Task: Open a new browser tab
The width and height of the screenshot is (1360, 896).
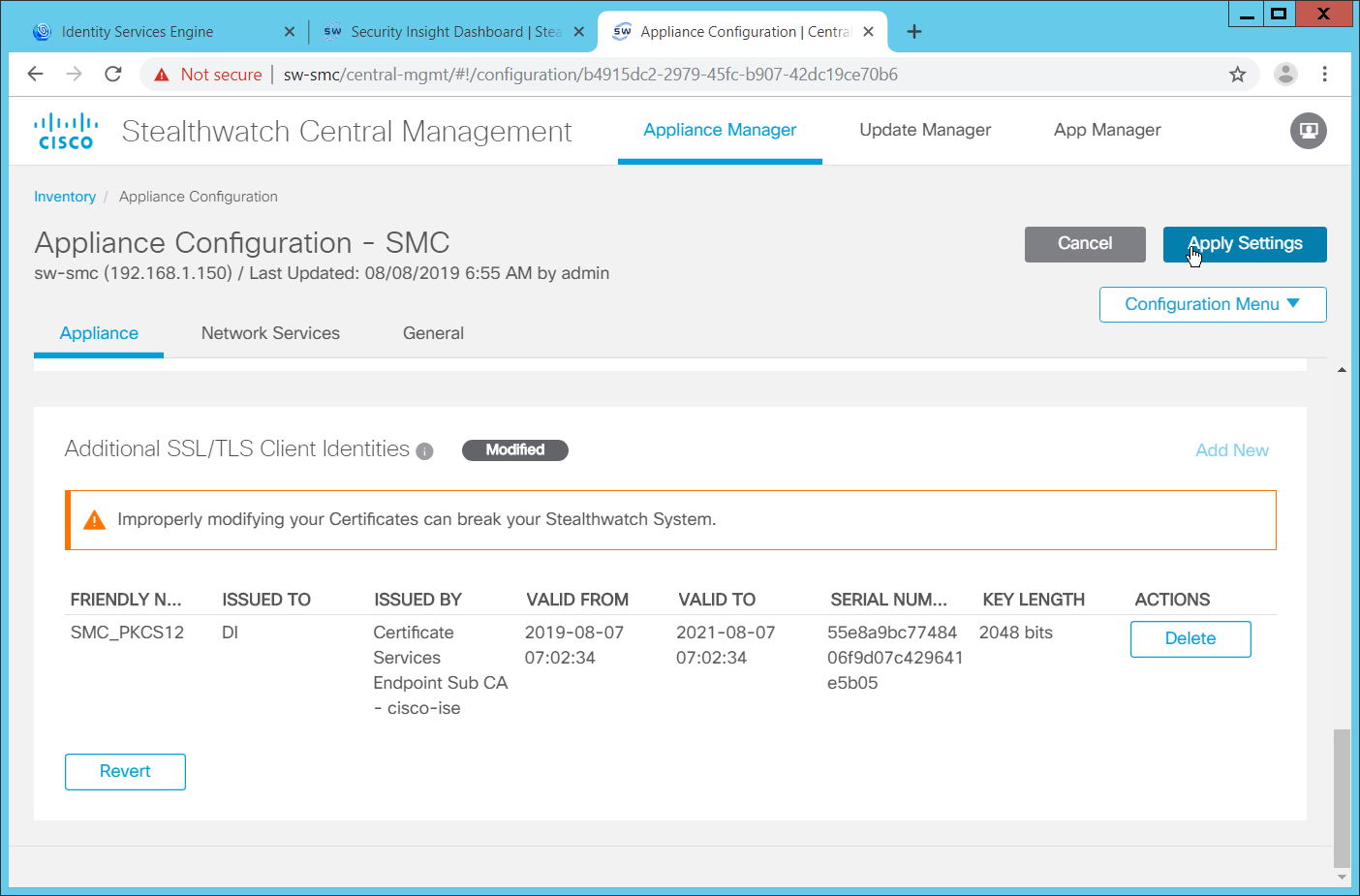Action: 913,32
